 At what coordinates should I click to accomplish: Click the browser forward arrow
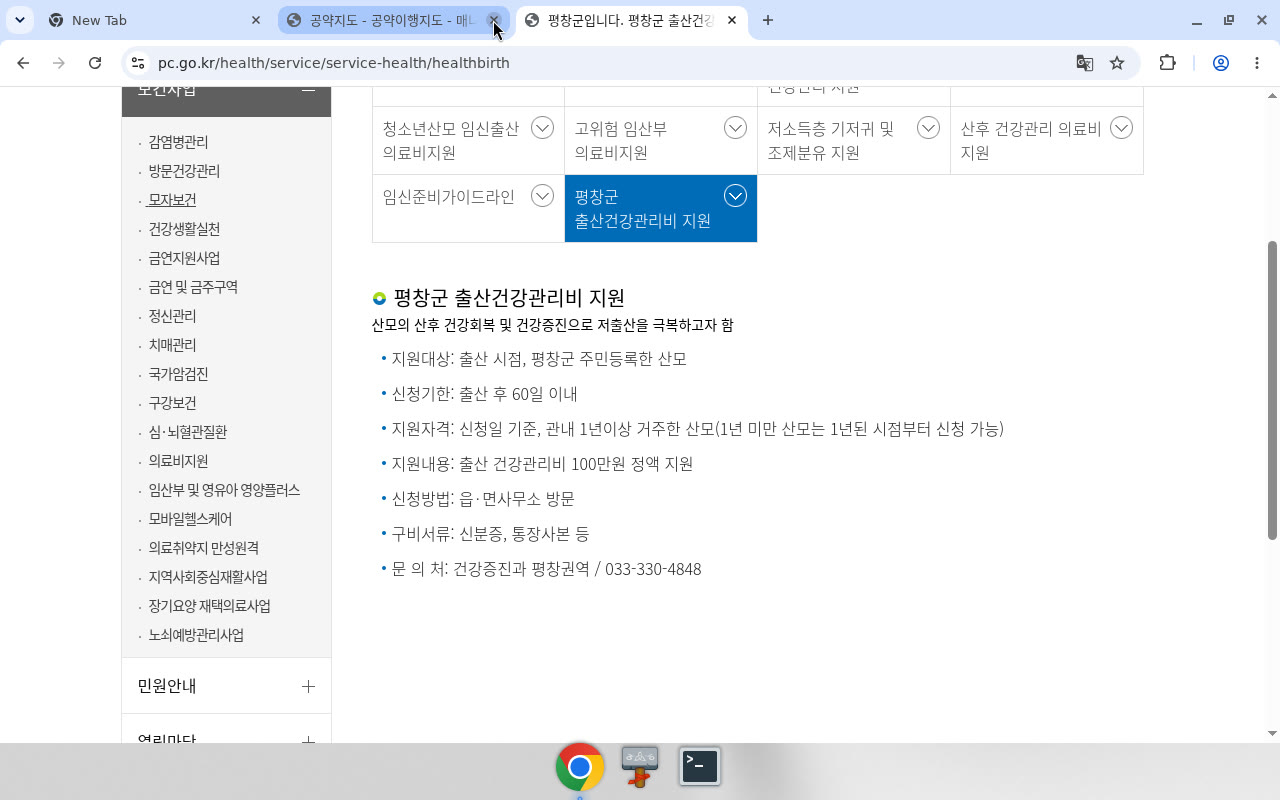point(59,63)
